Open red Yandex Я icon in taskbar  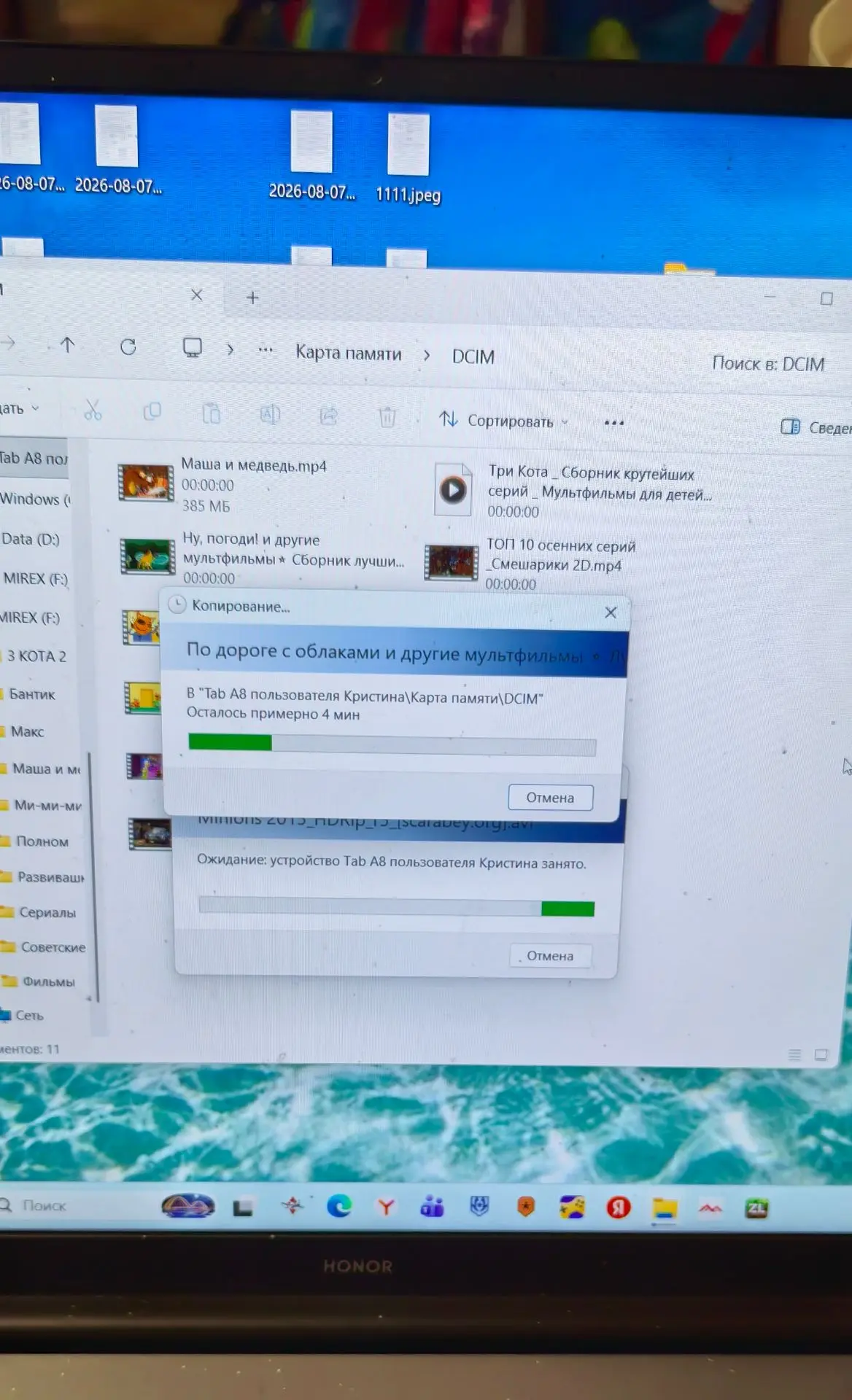tap(619, 1208)
